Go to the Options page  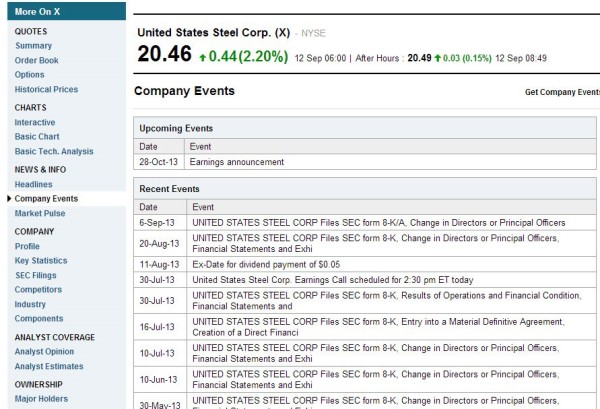(x=29, y=75)
